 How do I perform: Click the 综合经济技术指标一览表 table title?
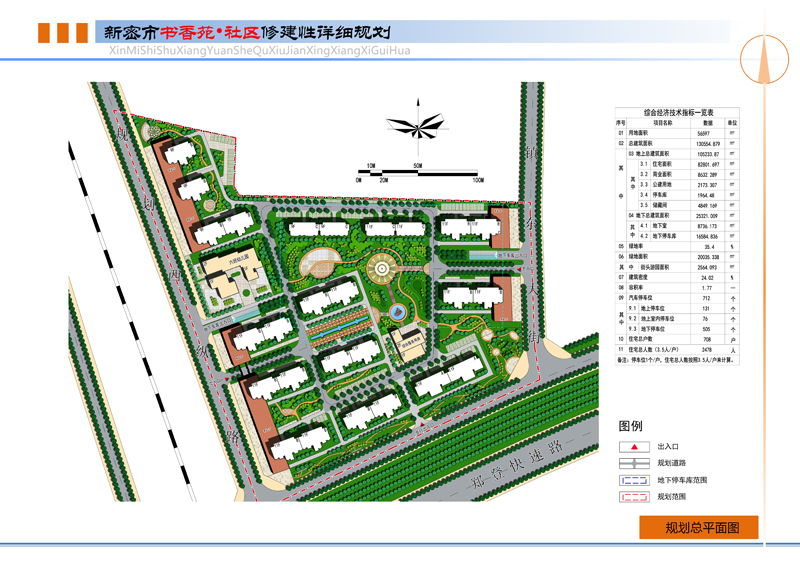click(x=676, y=114)
